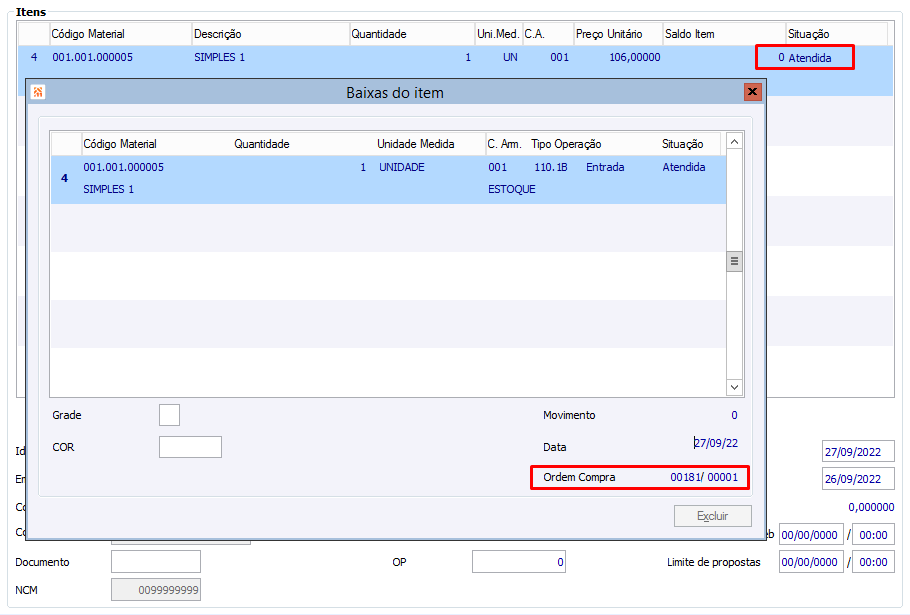Click the Limite de propostas time field

873,562
